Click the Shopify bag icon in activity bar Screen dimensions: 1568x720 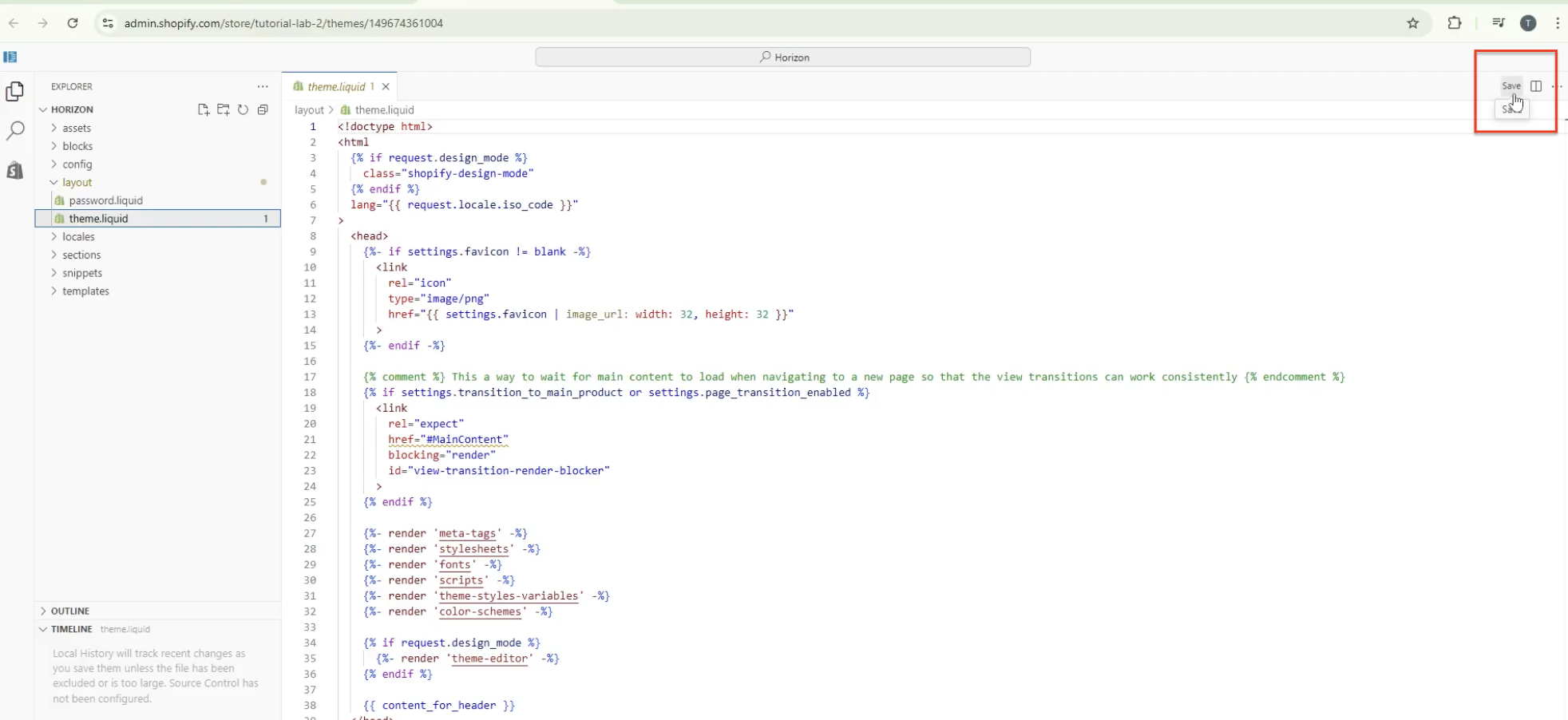click(x=14, y=169)
